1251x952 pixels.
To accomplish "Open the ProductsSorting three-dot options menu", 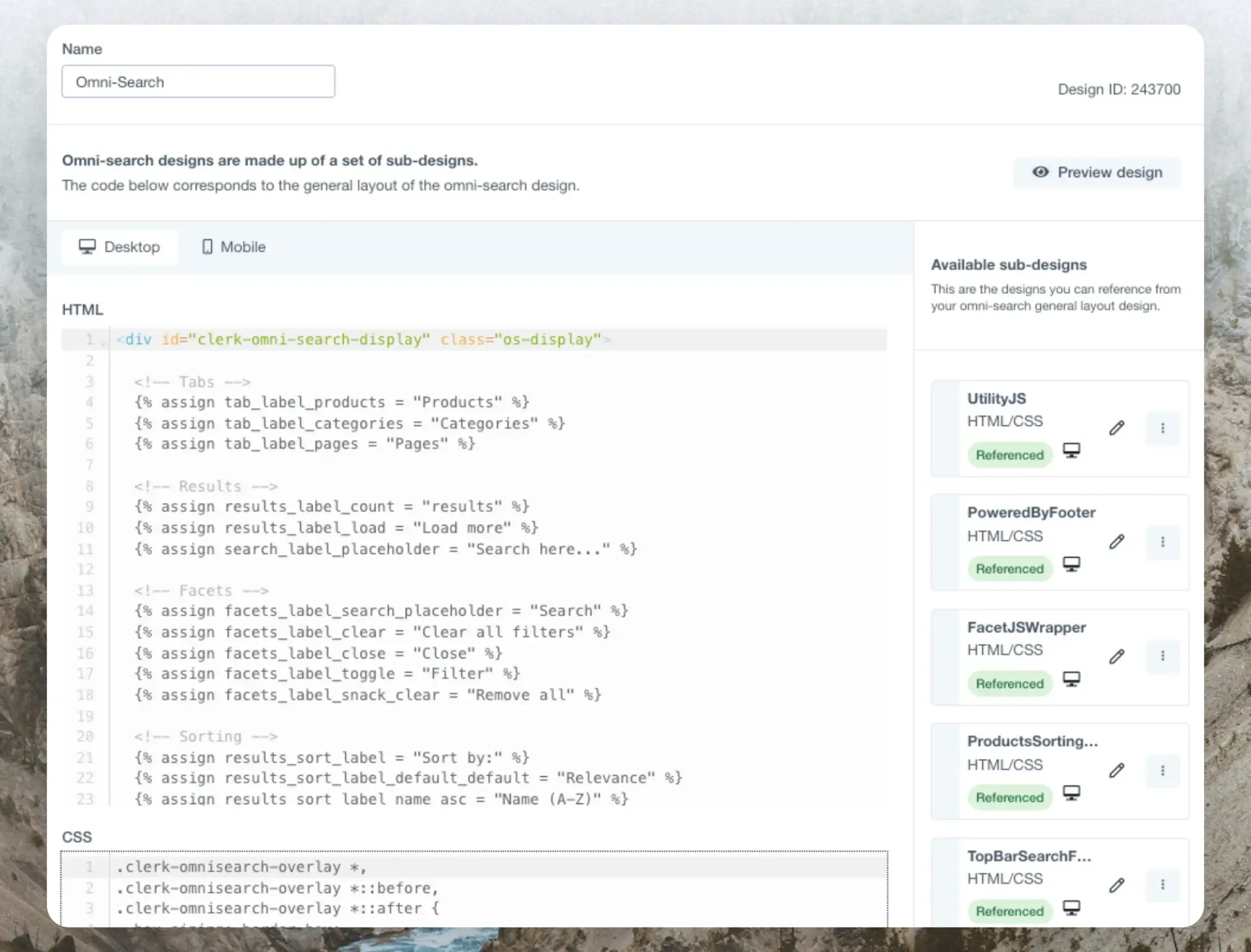I will click(1163, 771).
